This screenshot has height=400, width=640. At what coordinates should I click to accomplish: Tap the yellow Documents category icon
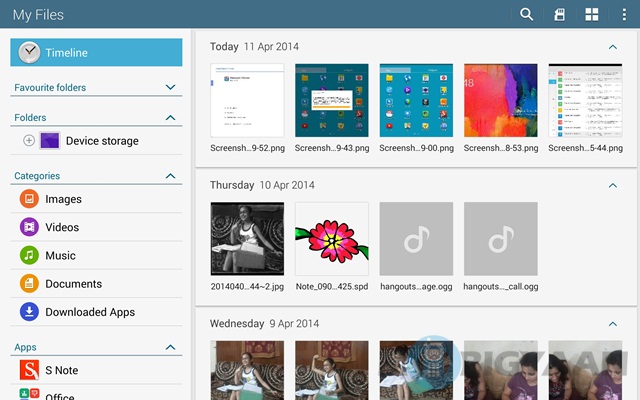click(29, 283)
